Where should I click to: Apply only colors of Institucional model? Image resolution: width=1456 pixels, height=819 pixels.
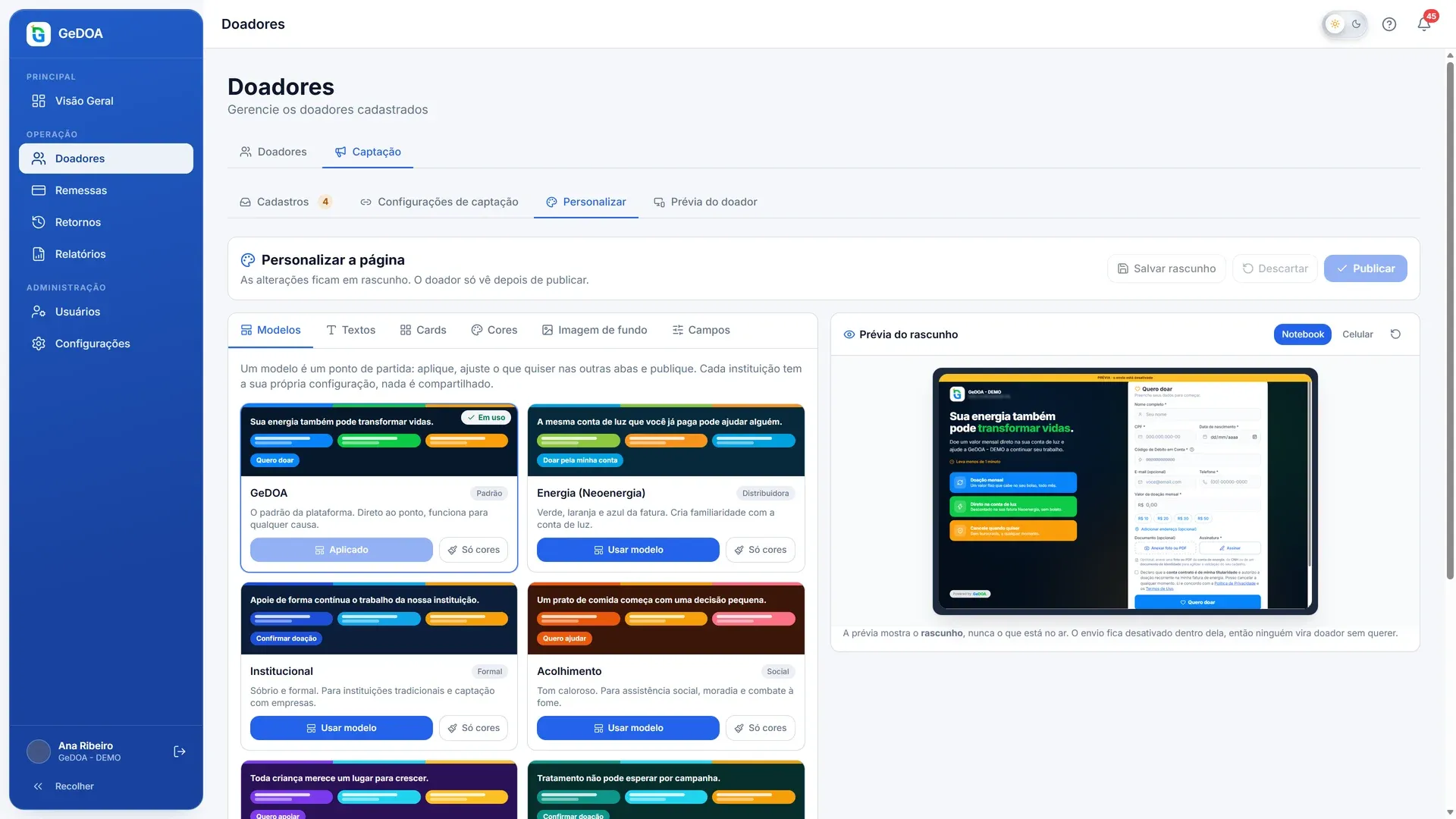tap(474, 728)
